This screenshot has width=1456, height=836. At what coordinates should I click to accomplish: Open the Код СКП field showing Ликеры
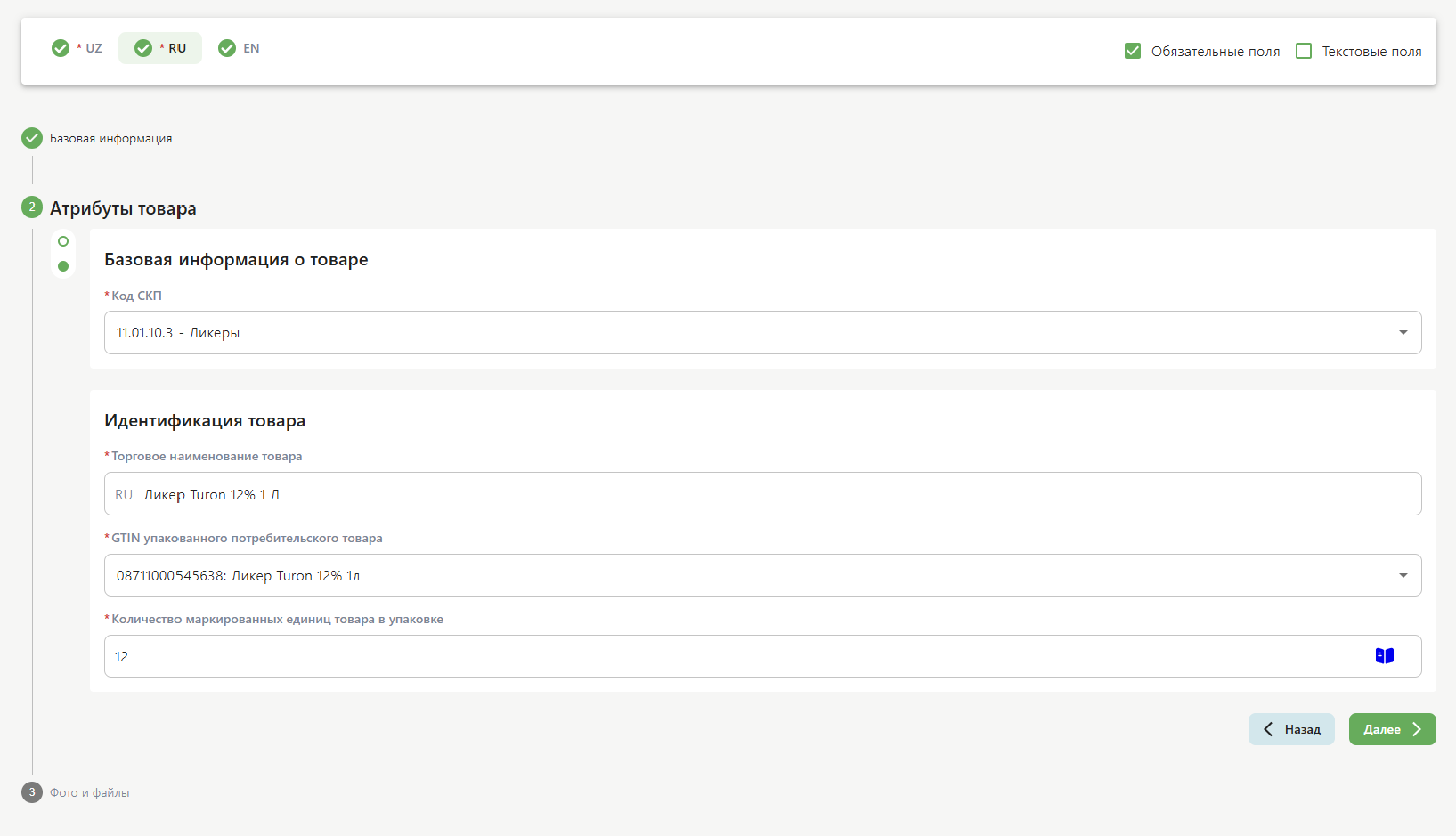712,333
